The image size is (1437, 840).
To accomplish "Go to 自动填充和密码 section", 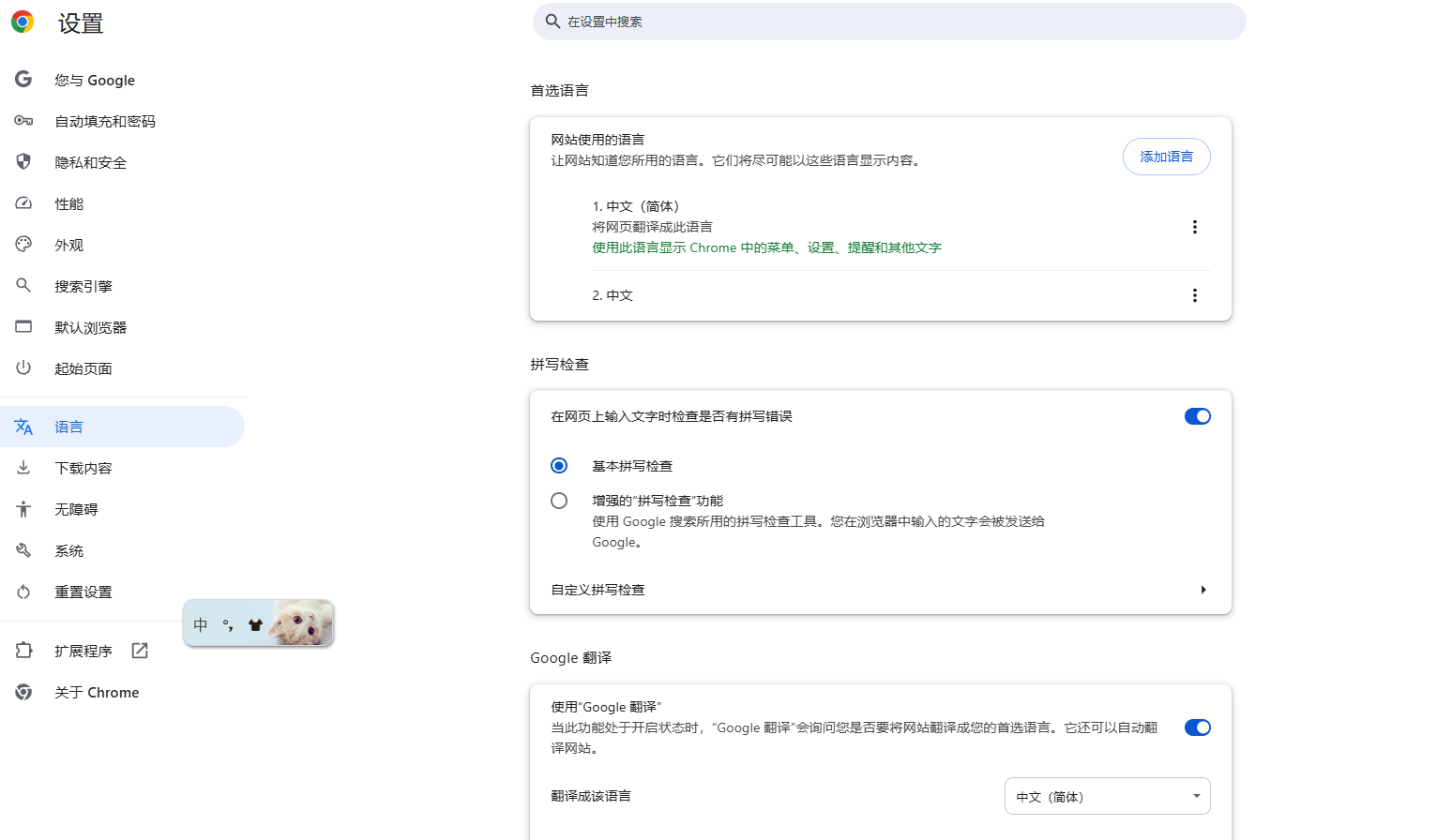I will point(122,121).
